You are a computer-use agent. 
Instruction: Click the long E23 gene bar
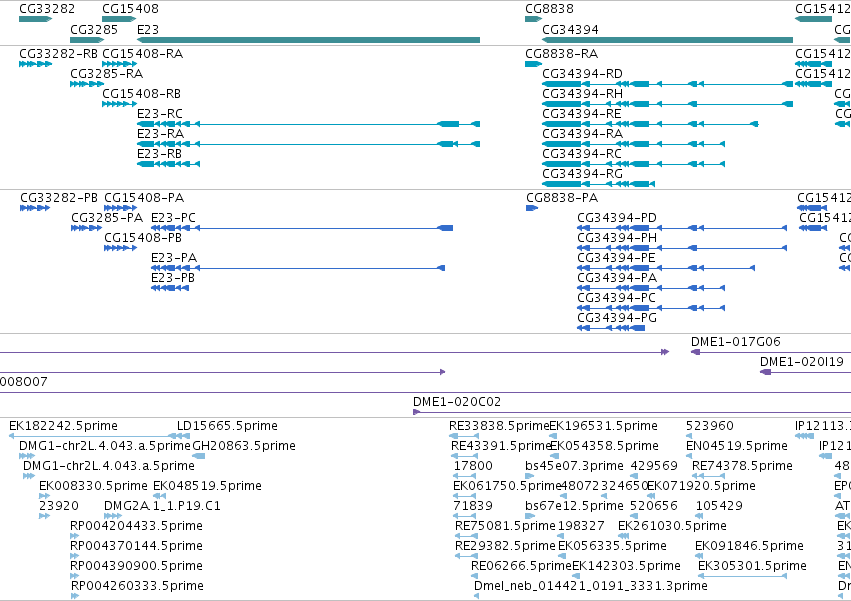point(308,40)
